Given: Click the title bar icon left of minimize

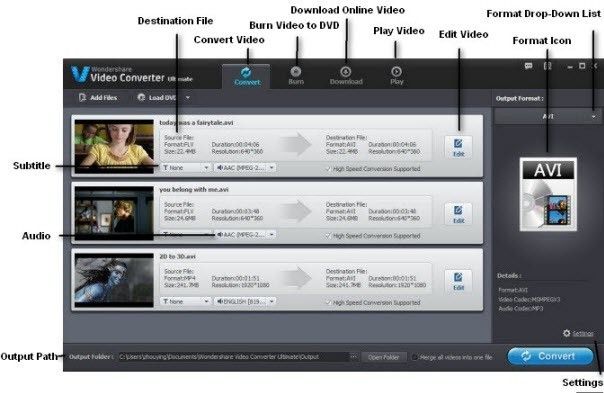Looking at the screenshot, I should (547, 66).
